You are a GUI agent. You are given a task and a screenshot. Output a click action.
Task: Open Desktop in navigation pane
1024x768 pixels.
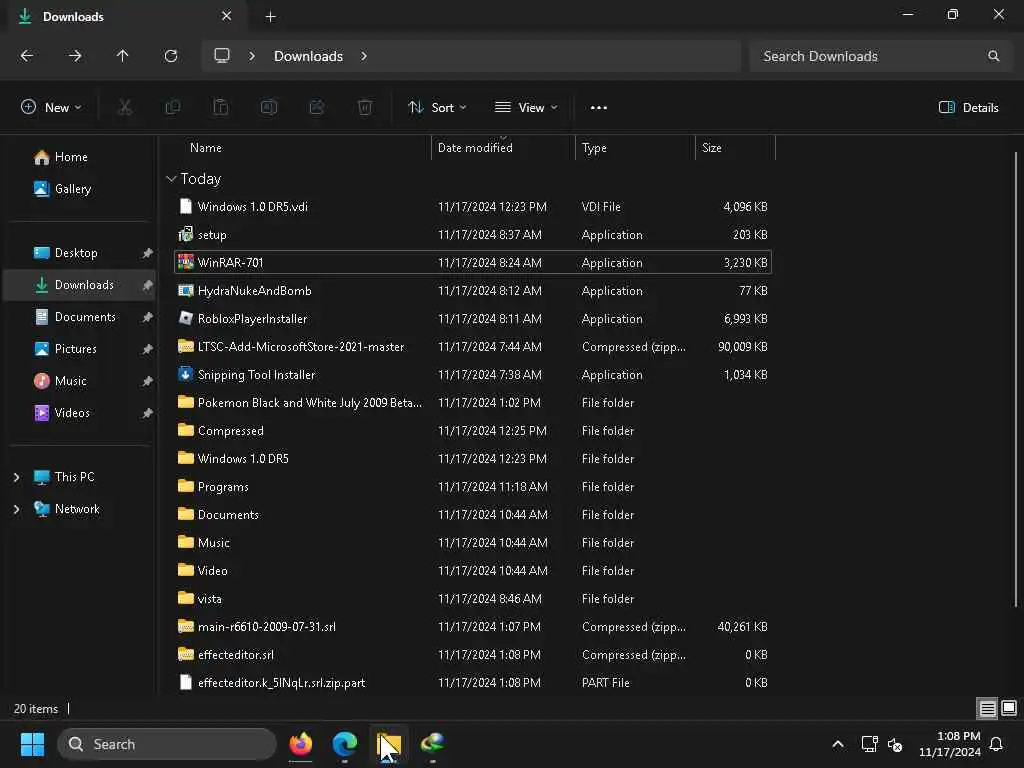[x=76, y=253]
